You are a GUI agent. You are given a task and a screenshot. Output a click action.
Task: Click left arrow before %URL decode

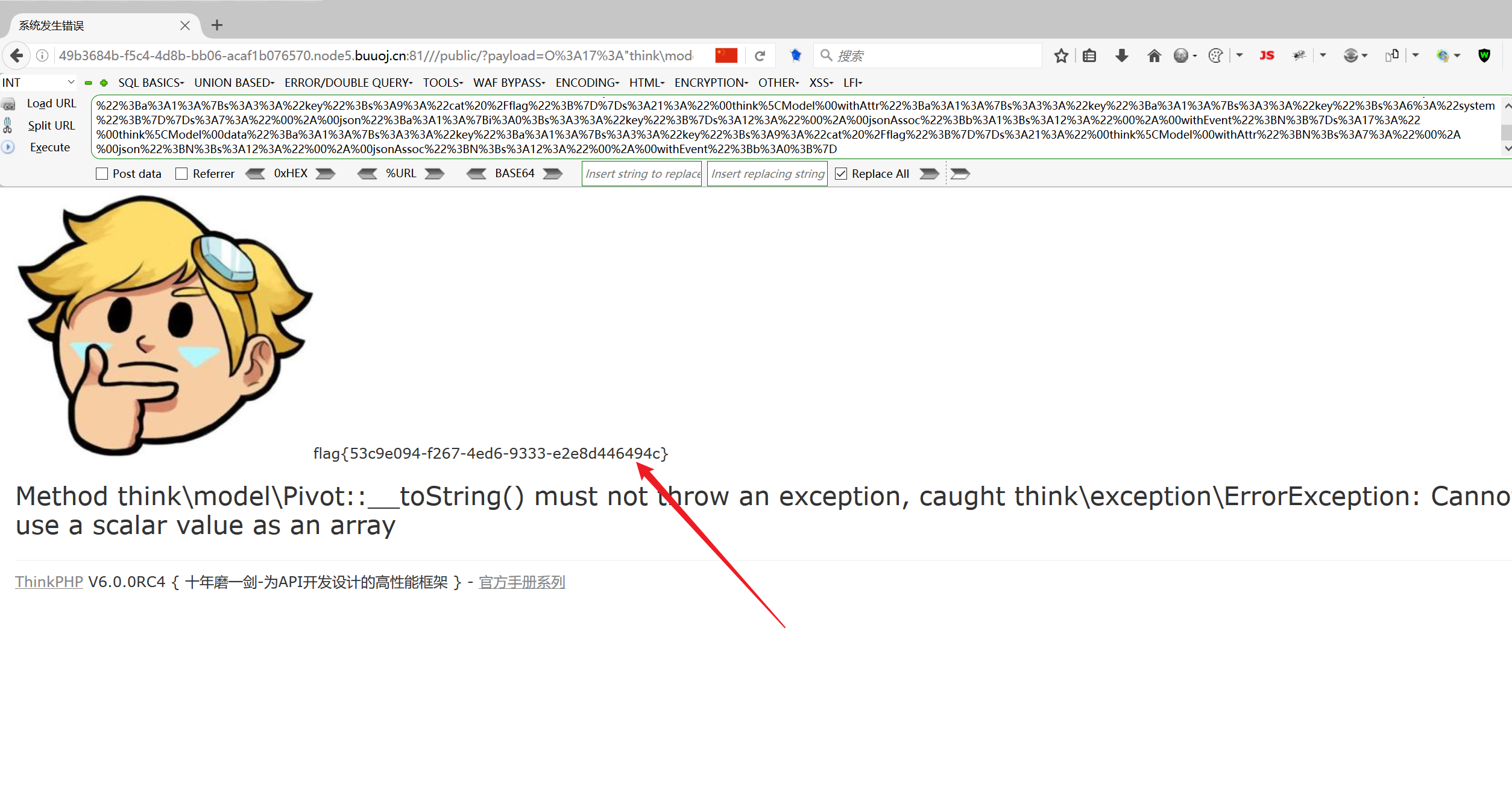367,174
